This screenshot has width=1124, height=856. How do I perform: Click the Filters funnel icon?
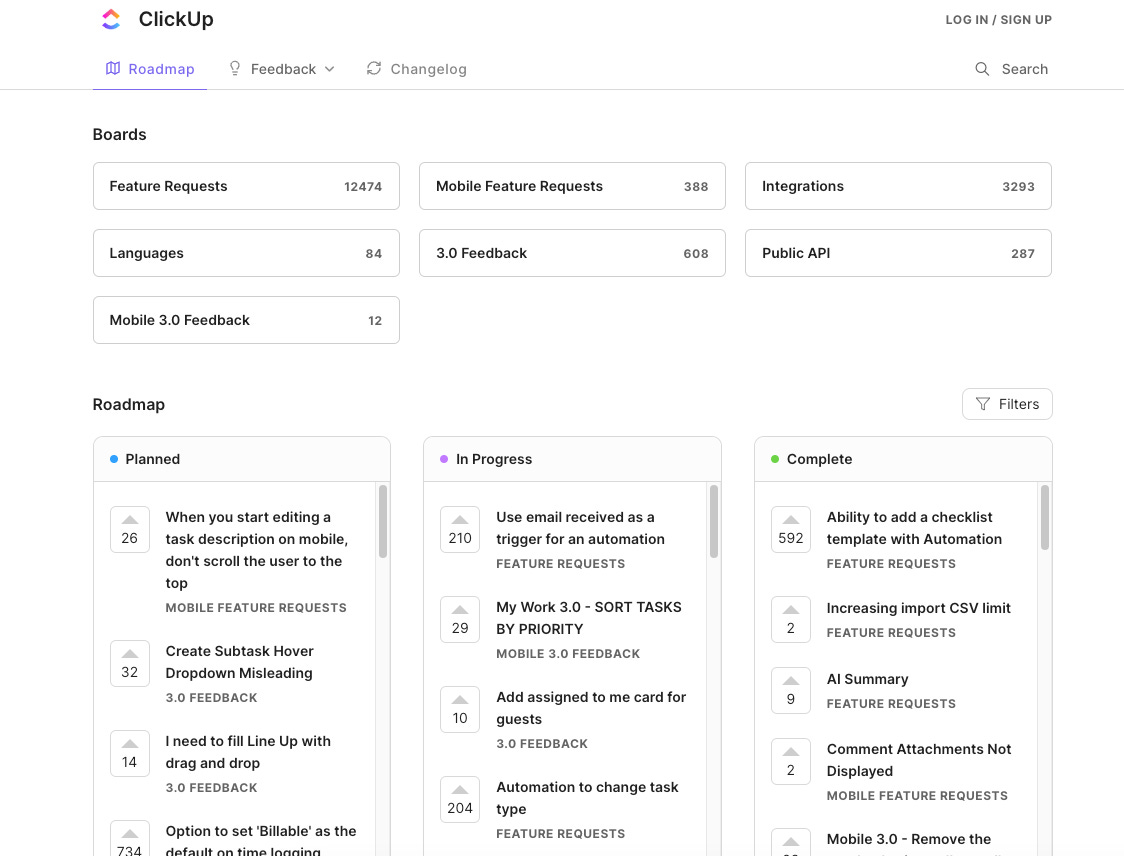[x=983, y=404]
